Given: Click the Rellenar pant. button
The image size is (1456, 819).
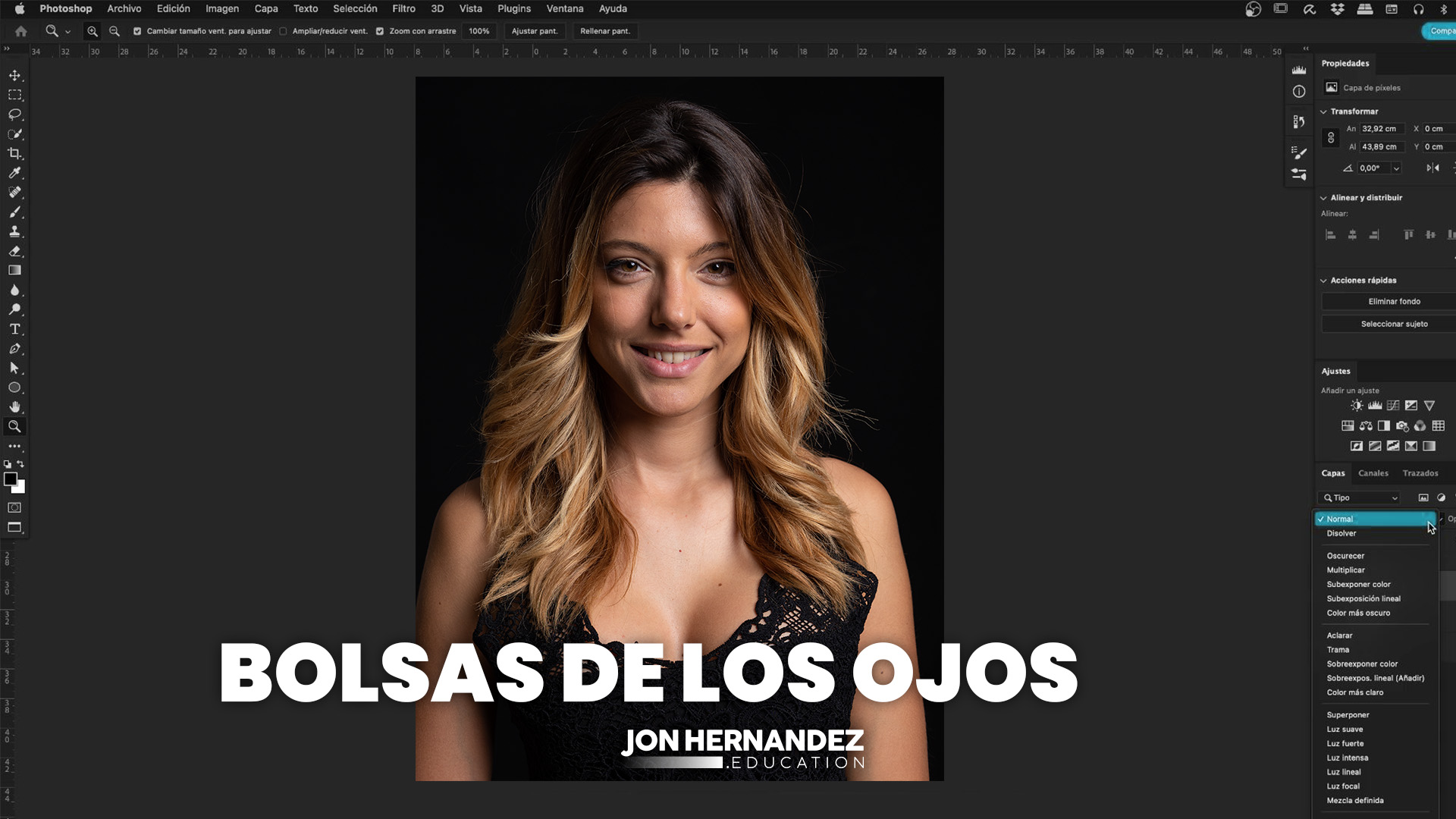Looking at the screenshot, I should tap(605, 31).
